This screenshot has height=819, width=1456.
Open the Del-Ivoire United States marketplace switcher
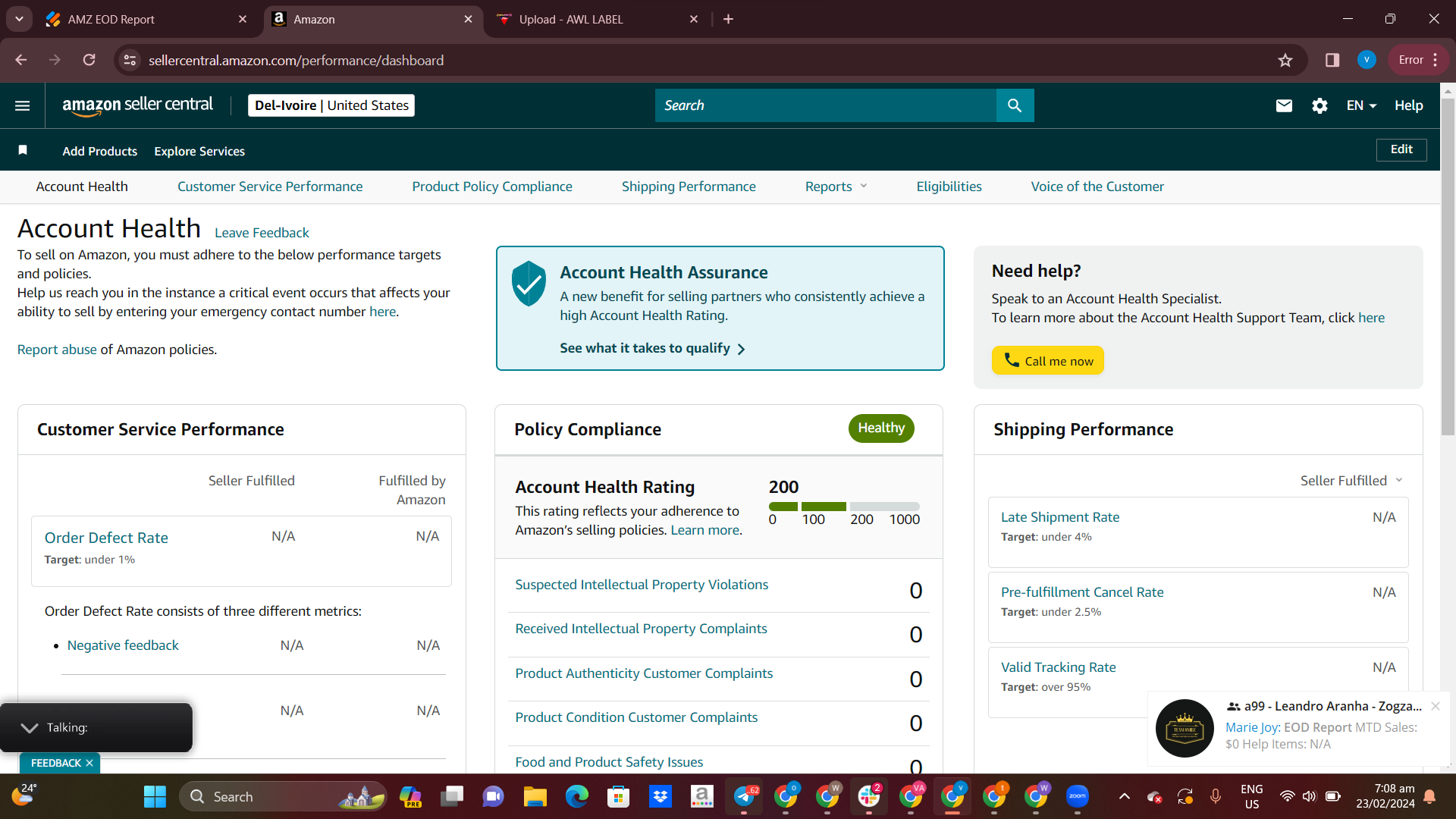pyautogui.click(x=331, y=105)
